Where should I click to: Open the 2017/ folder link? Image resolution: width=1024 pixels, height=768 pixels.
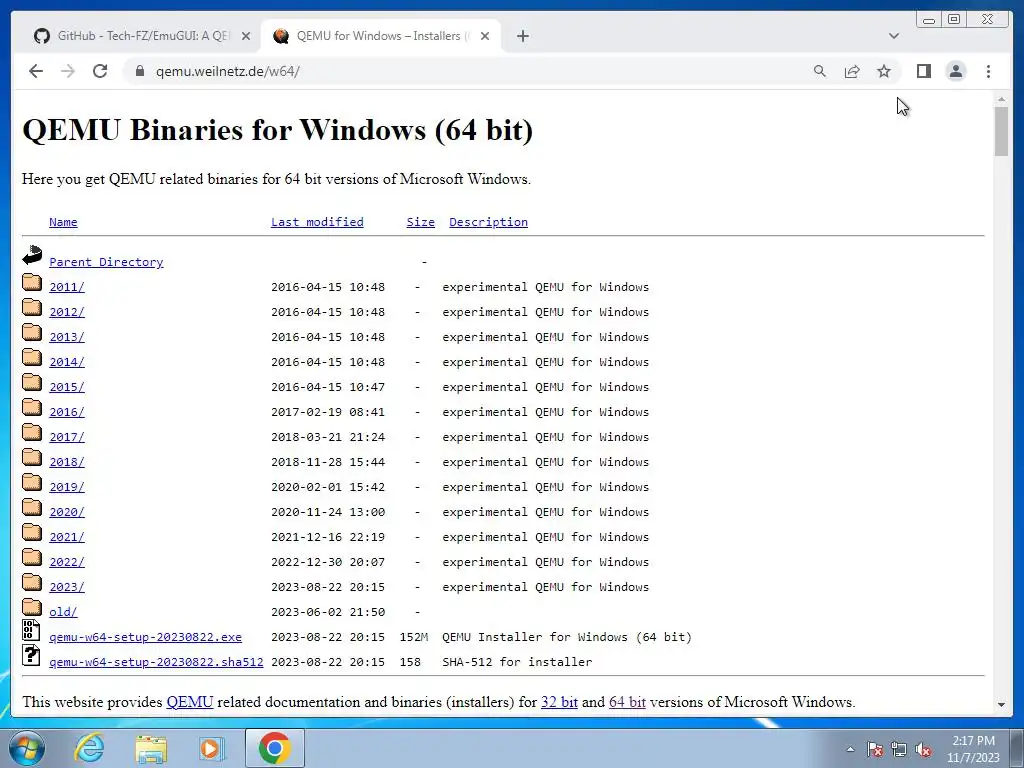(x=67, y=437)
